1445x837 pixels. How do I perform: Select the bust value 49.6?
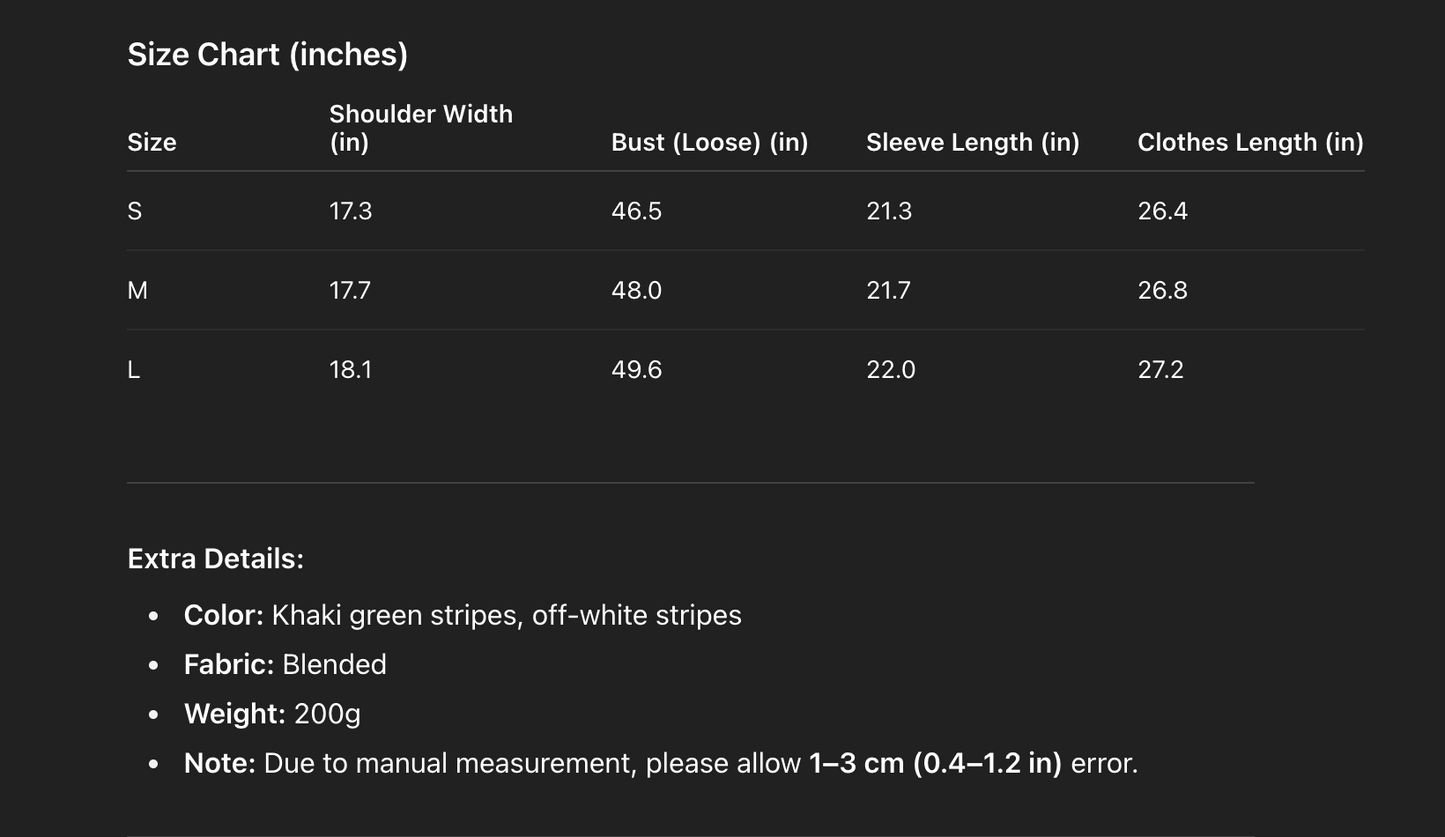tap(636, 370)
